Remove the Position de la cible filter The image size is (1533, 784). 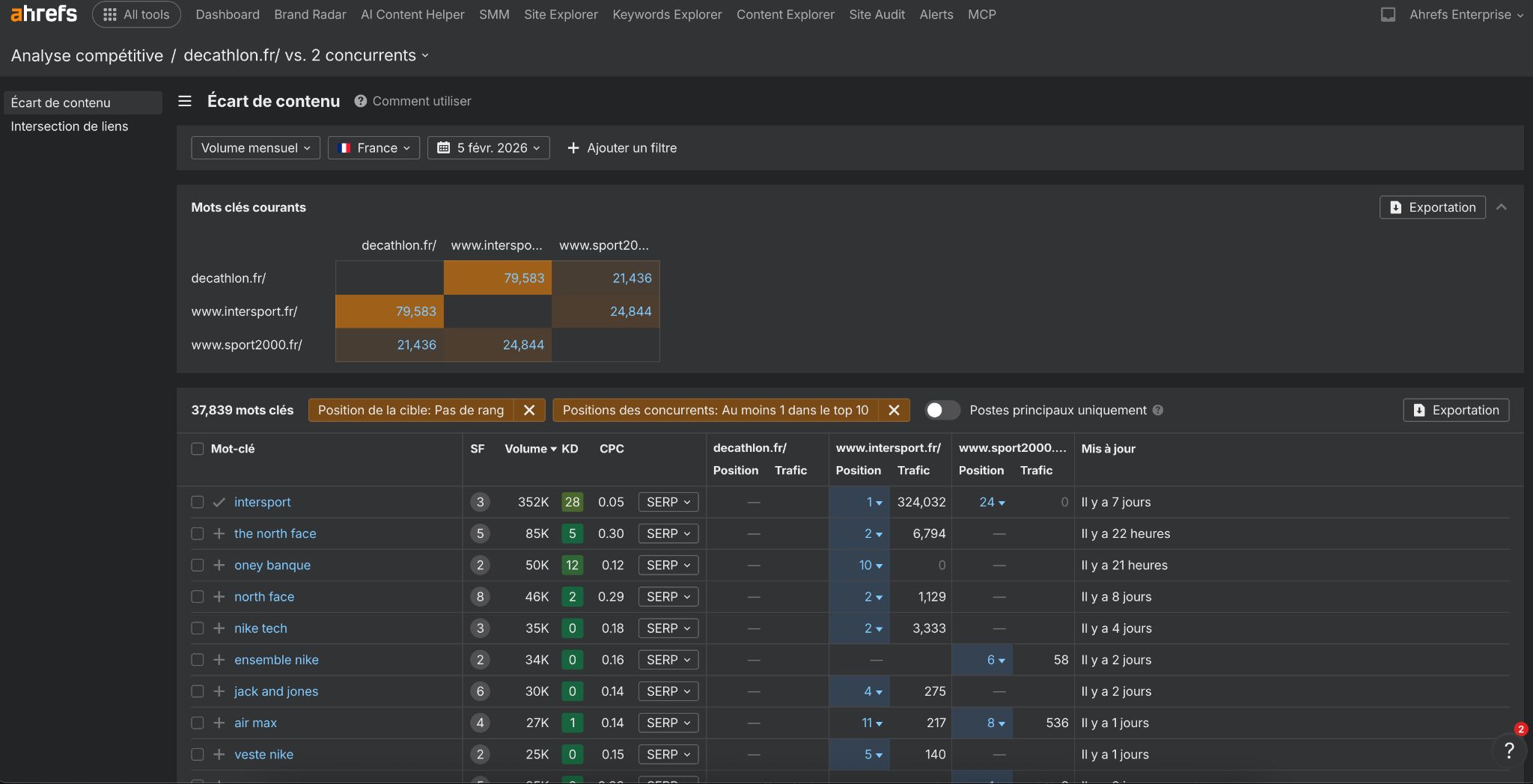pos(529,410)
